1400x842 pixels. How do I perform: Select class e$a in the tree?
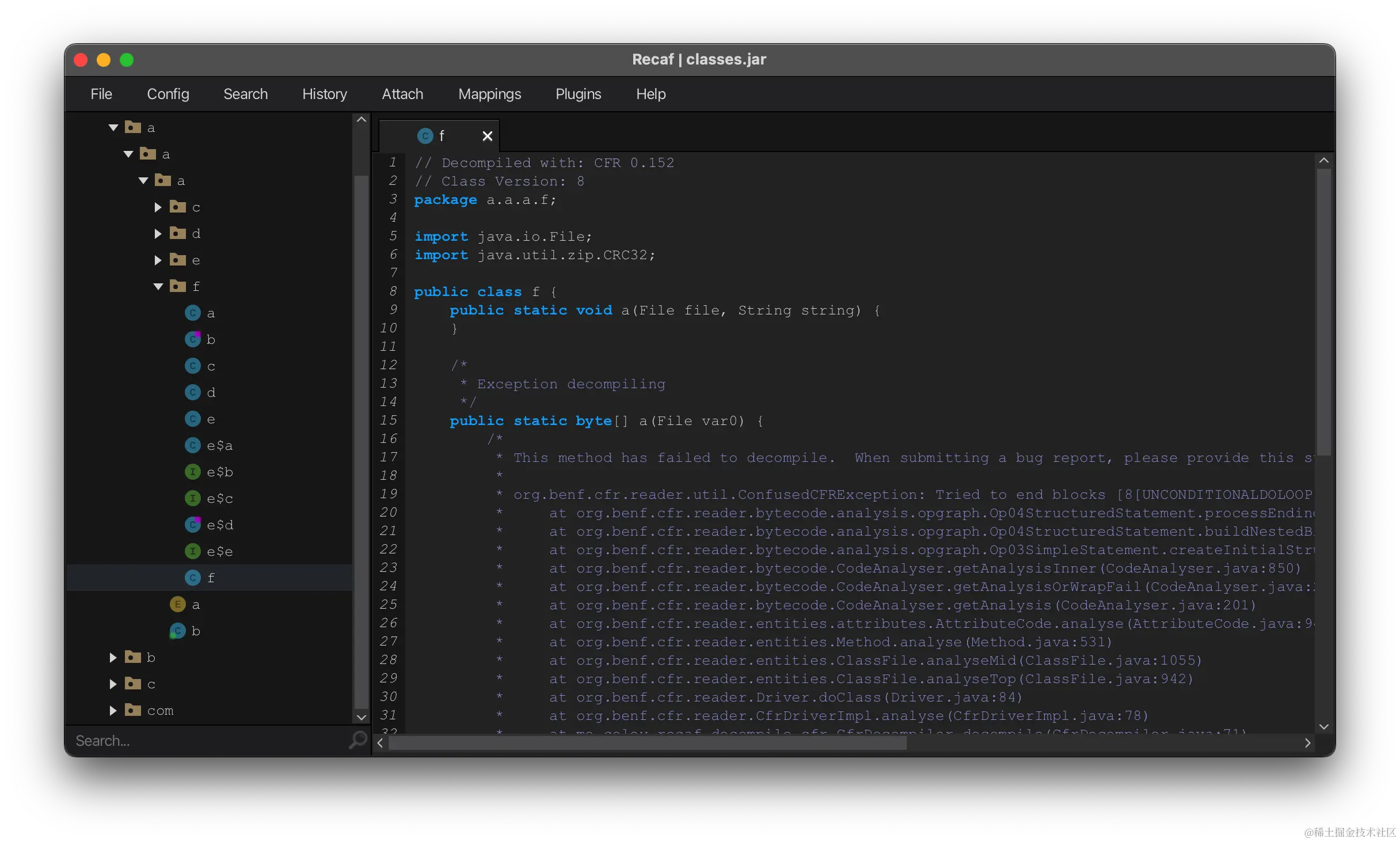pos(210,445)
